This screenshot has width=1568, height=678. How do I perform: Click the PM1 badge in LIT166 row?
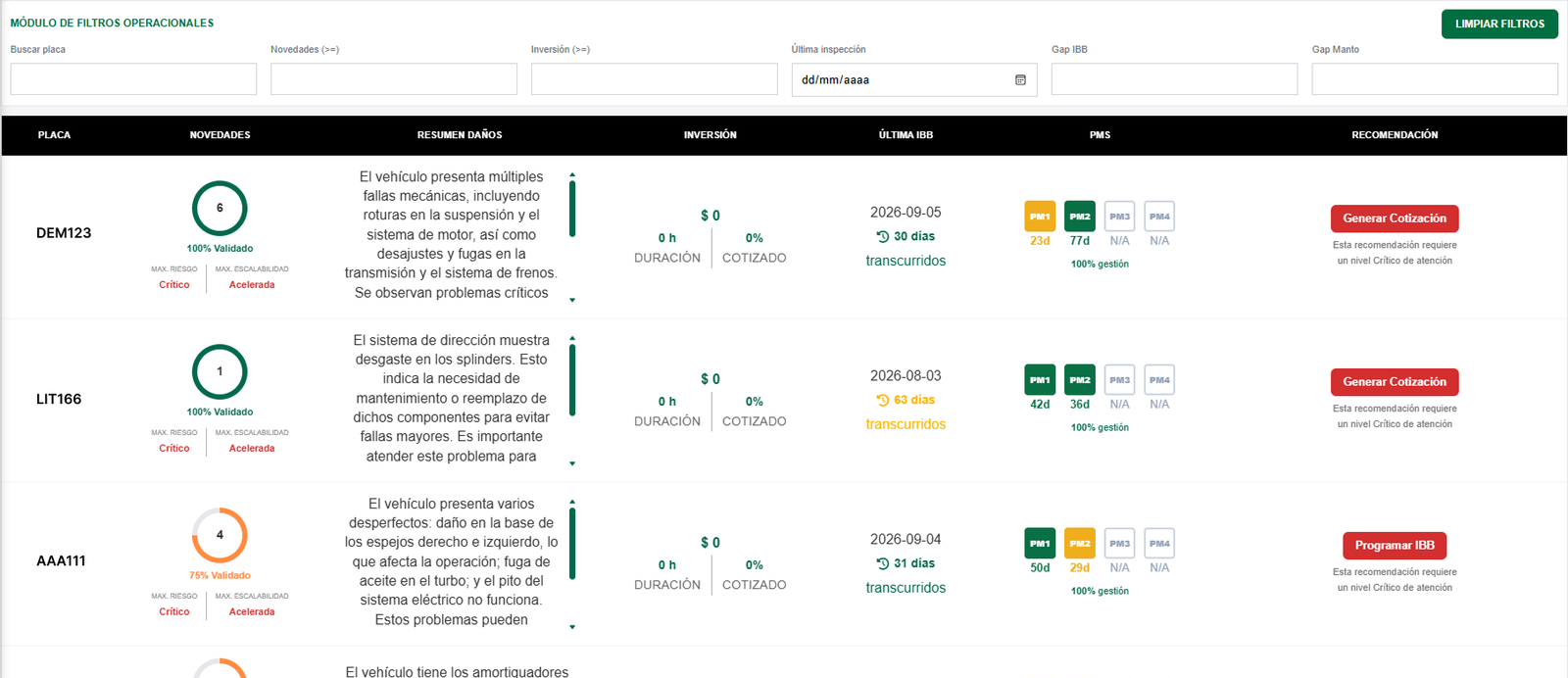(x=1040, y=380)
